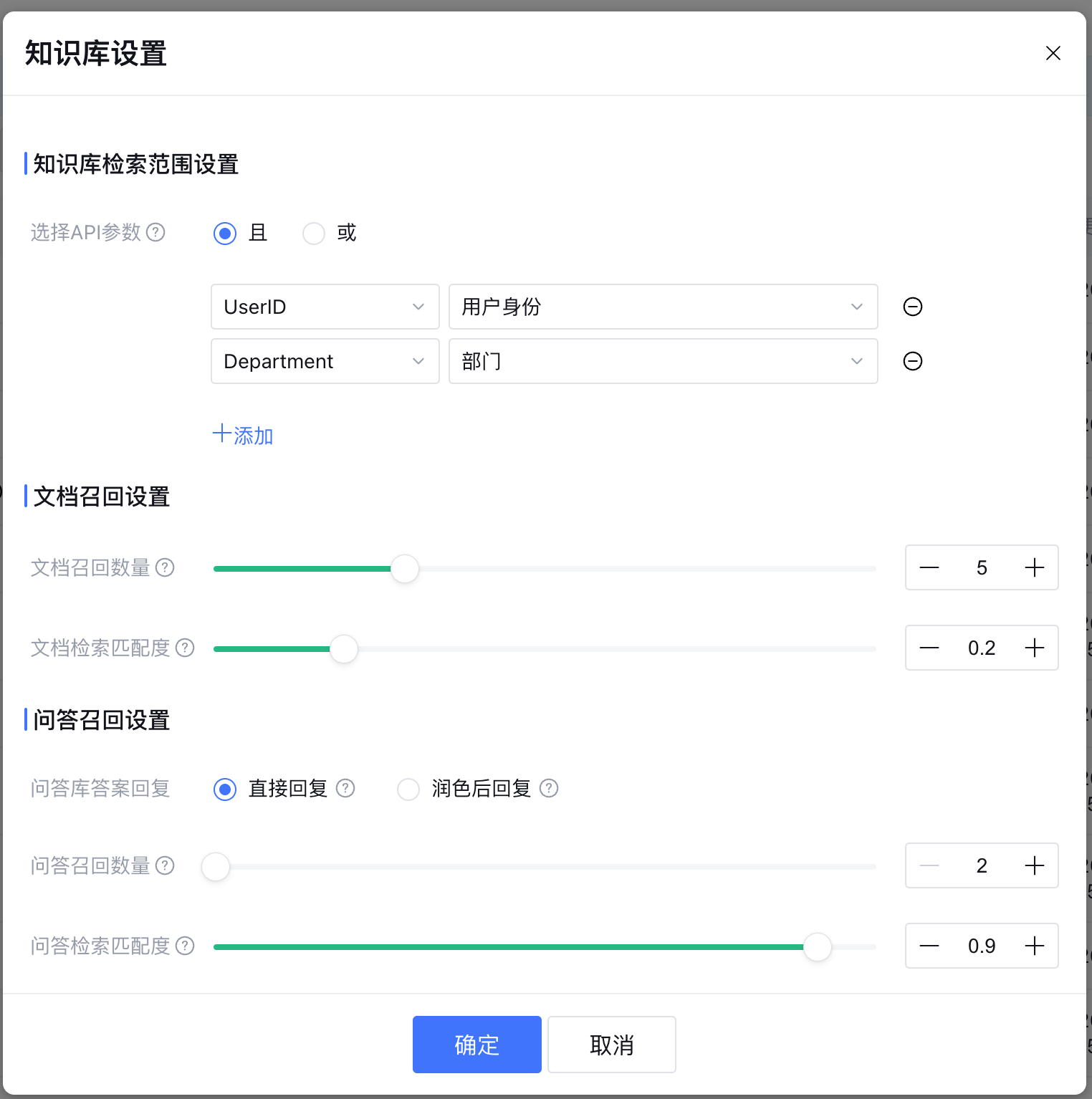Expand the Department dropdown
Screen dimensions: 1092x1099
click(x=325, y=361)
